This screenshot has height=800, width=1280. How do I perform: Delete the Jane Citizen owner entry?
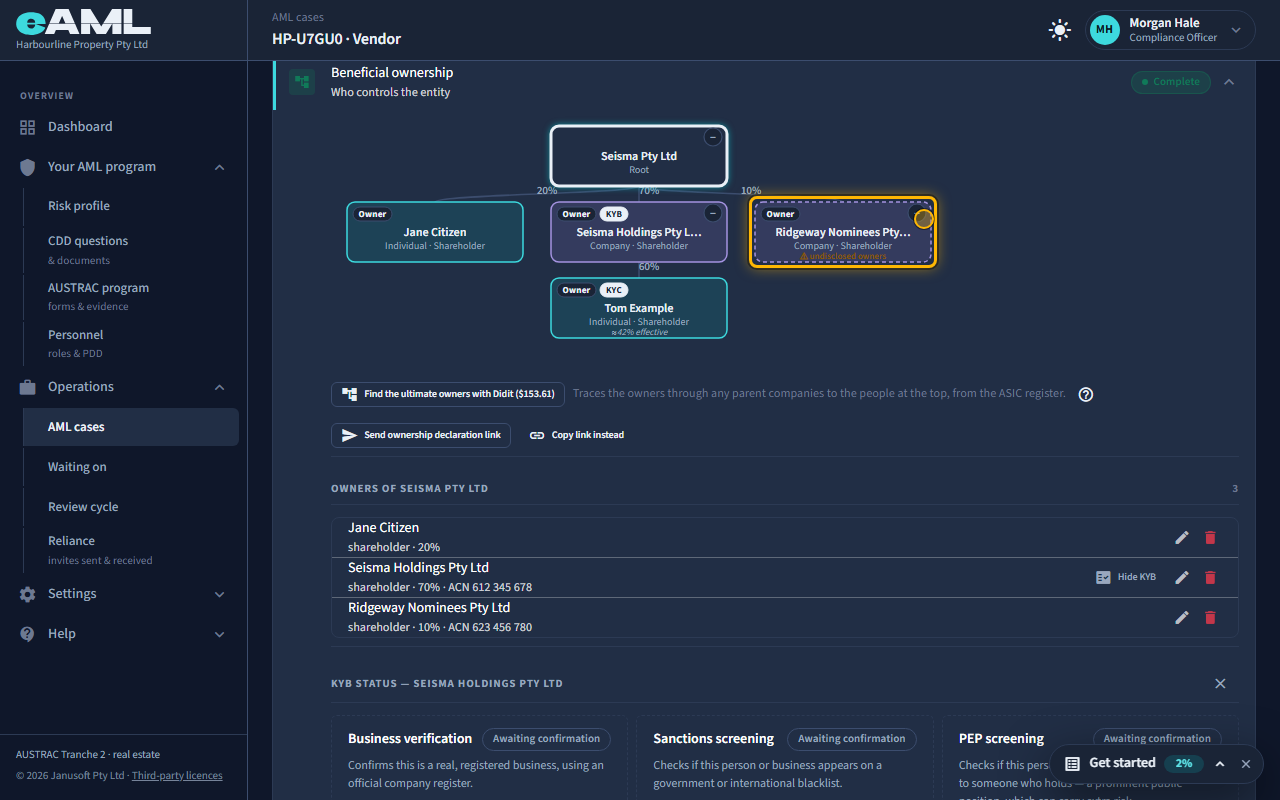[x=1210, y=537]
